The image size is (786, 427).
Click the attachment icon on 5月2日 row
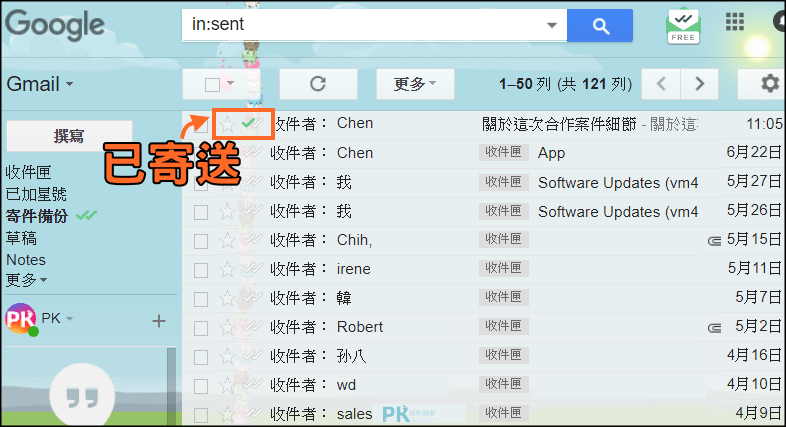tap(714, 328)
